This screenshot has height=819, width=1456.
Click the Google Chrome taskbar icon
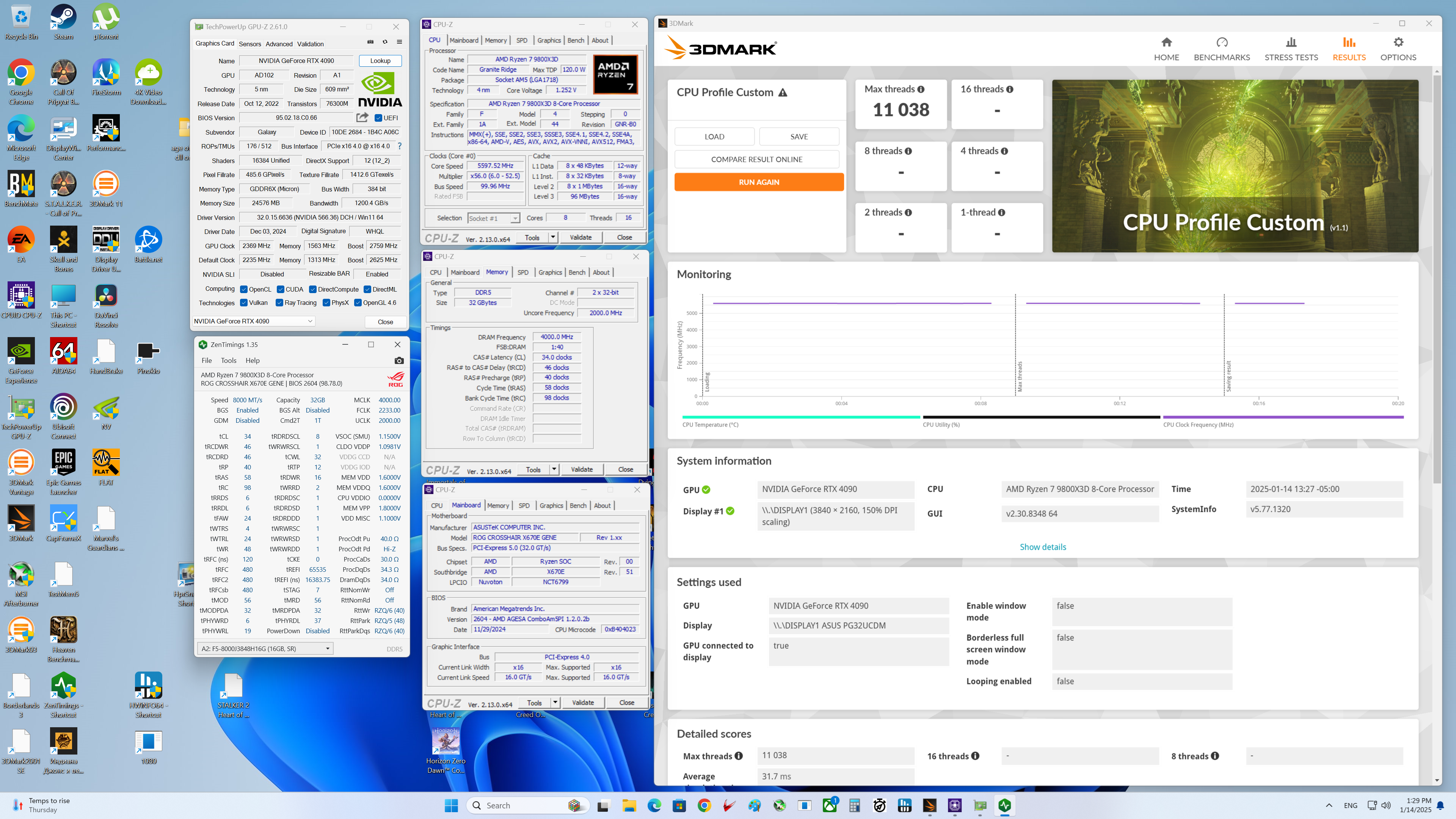[704, 805]
